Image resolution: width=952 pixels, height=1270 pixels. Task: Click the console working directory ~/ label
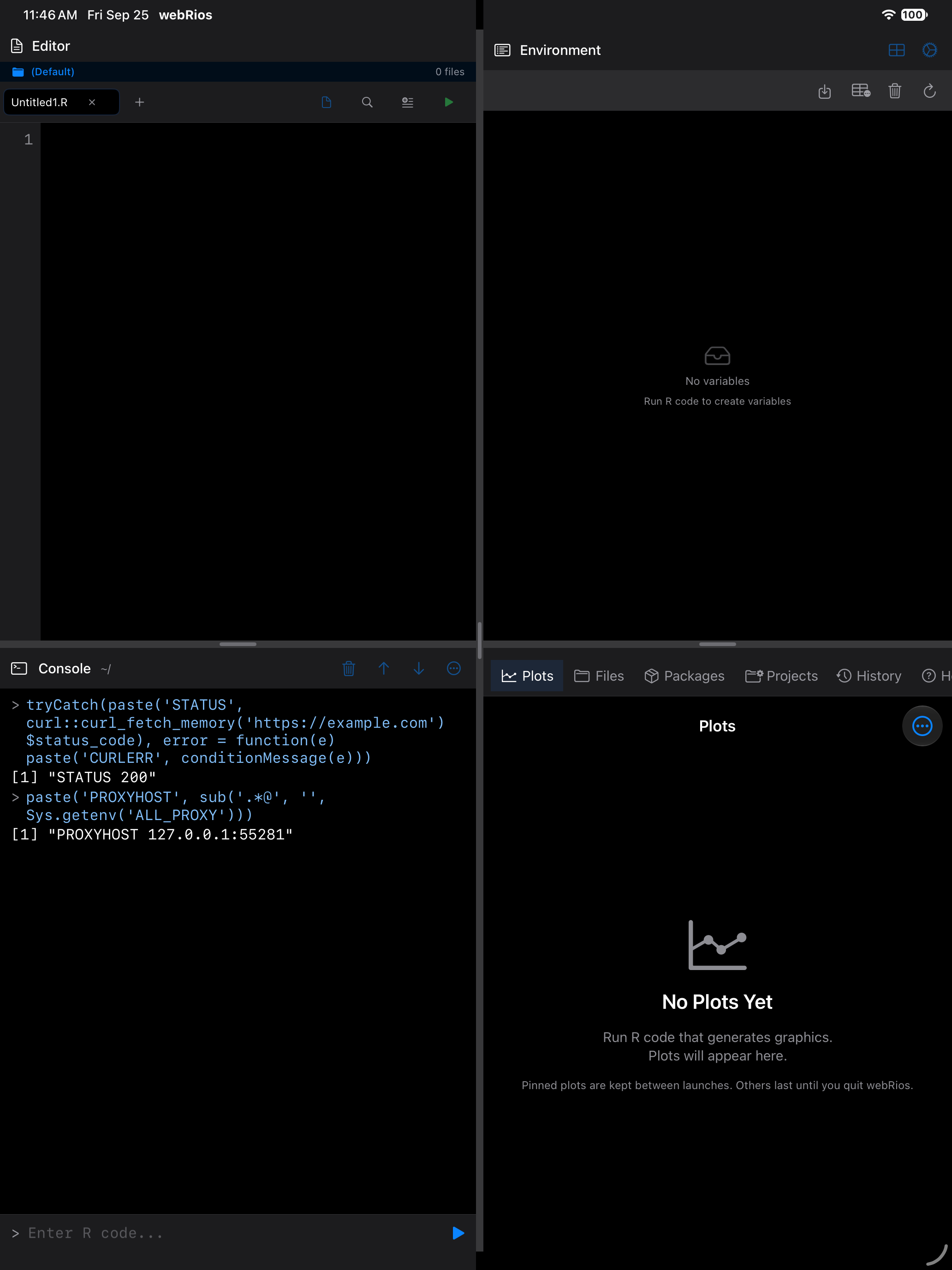tap(106, 669)
